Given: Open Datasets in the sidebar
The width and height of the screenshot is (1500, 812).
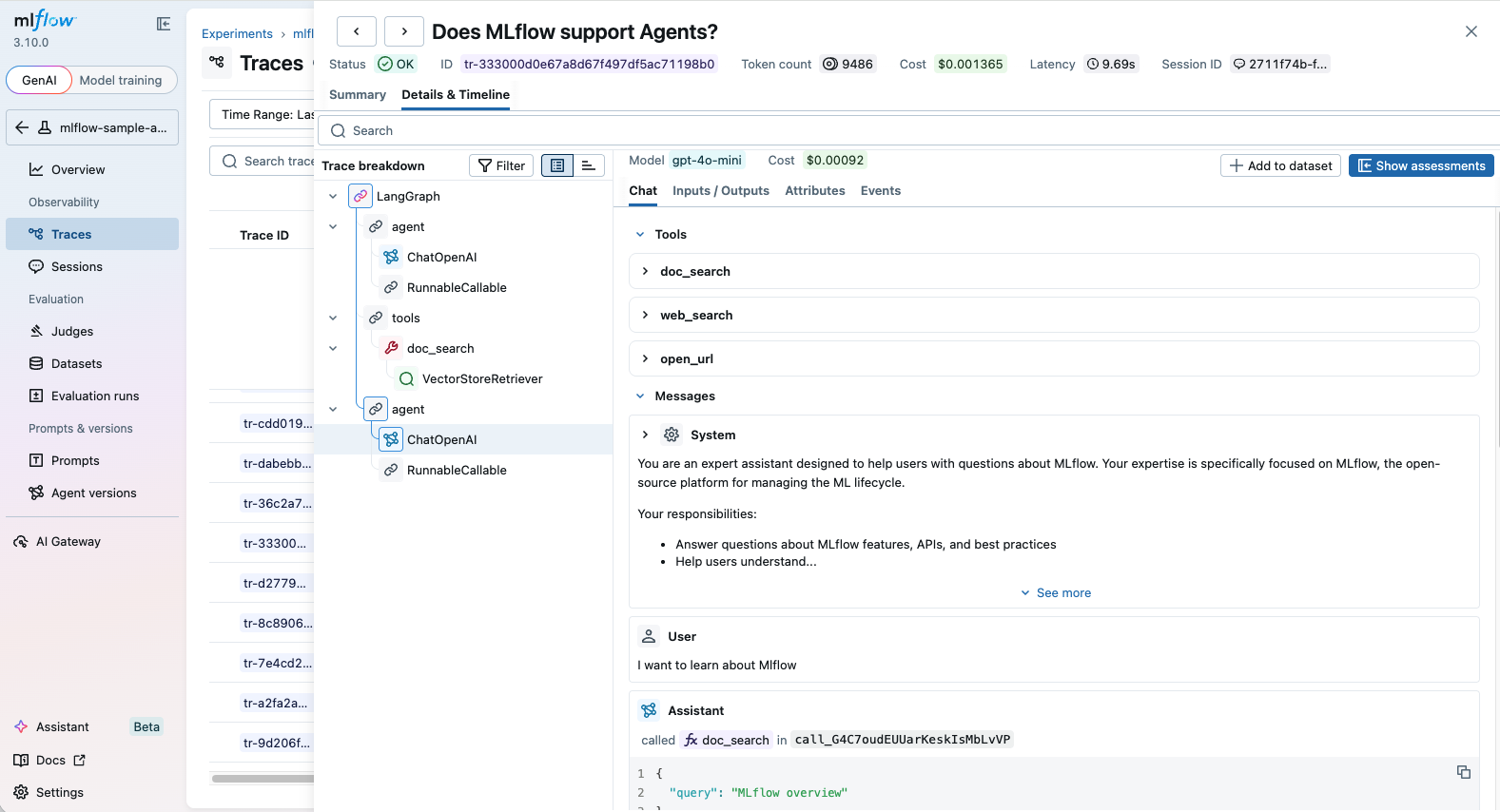Looking at the screenshot, I should click(x=92, y=363).
